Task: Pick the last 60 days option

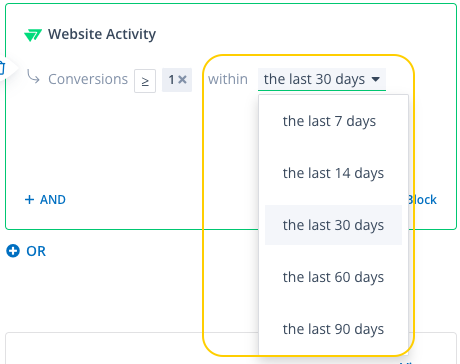Action: 333,277
